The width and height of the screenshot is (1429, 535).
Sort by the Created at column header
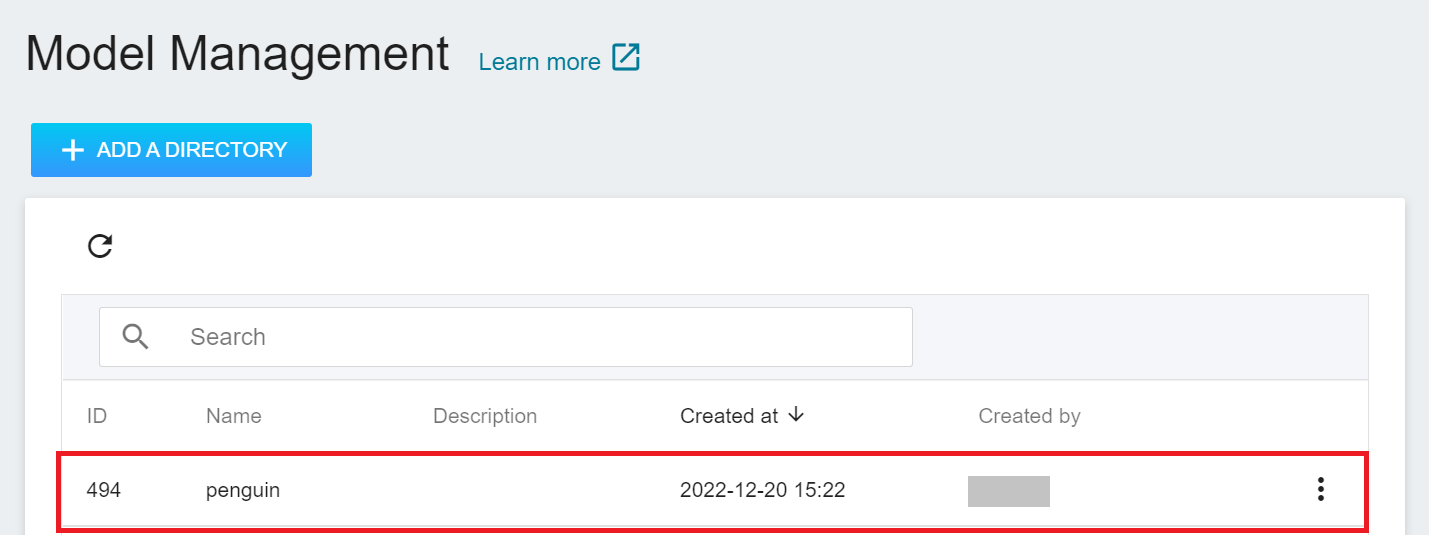729,416
